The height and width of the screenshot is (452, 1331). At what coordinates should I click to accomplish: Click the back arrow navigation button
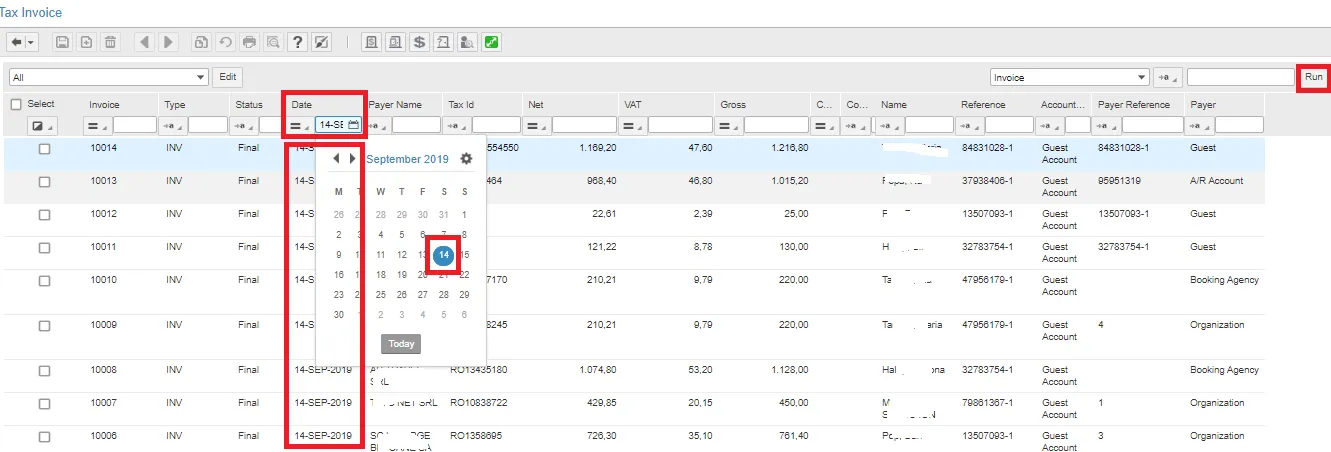pyautogui.click(x=16, y=42)
